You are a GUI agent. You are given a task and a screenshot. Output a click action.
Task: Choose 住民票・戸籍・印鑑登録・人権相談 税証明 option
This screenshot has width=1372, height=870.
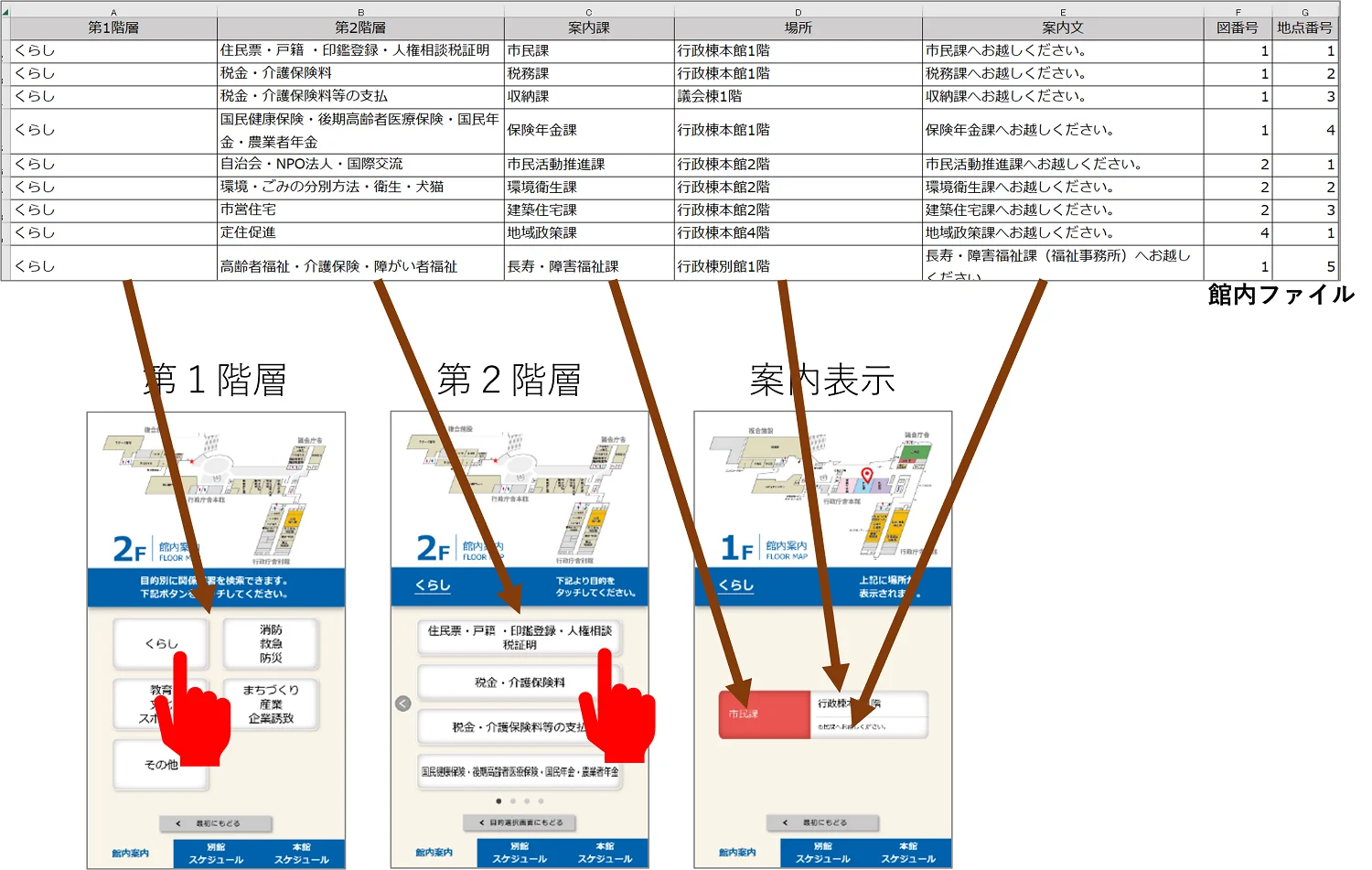(519, 637)
